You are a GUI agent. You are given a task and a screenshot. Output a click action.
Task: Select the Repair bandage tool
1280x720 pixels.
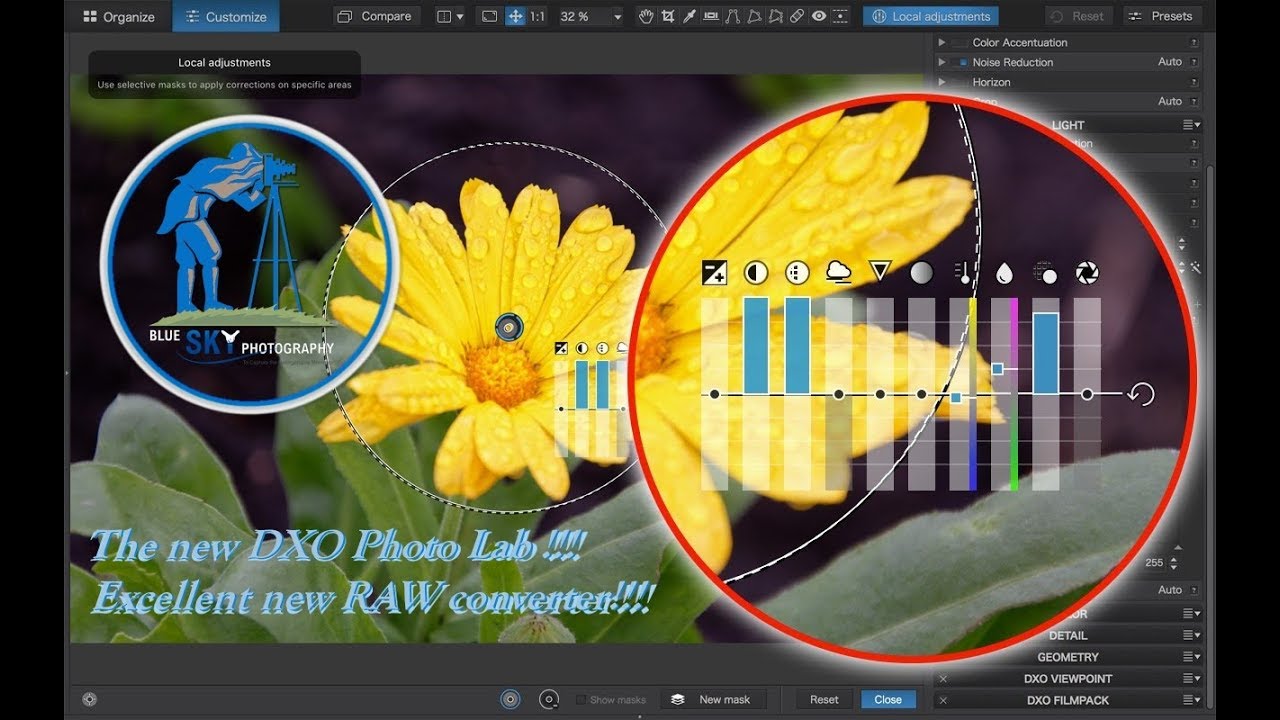tap(797, 16)
